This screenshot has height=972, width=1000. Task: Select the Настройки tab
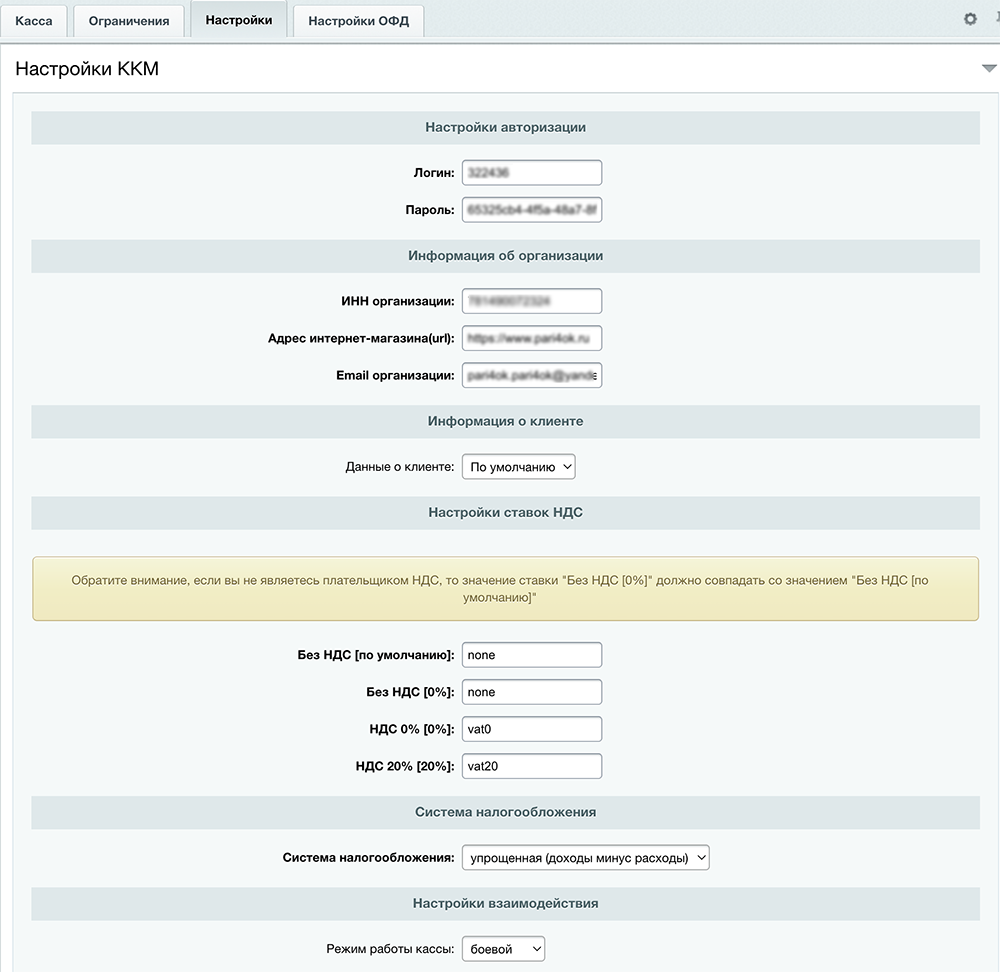(239, 20)
